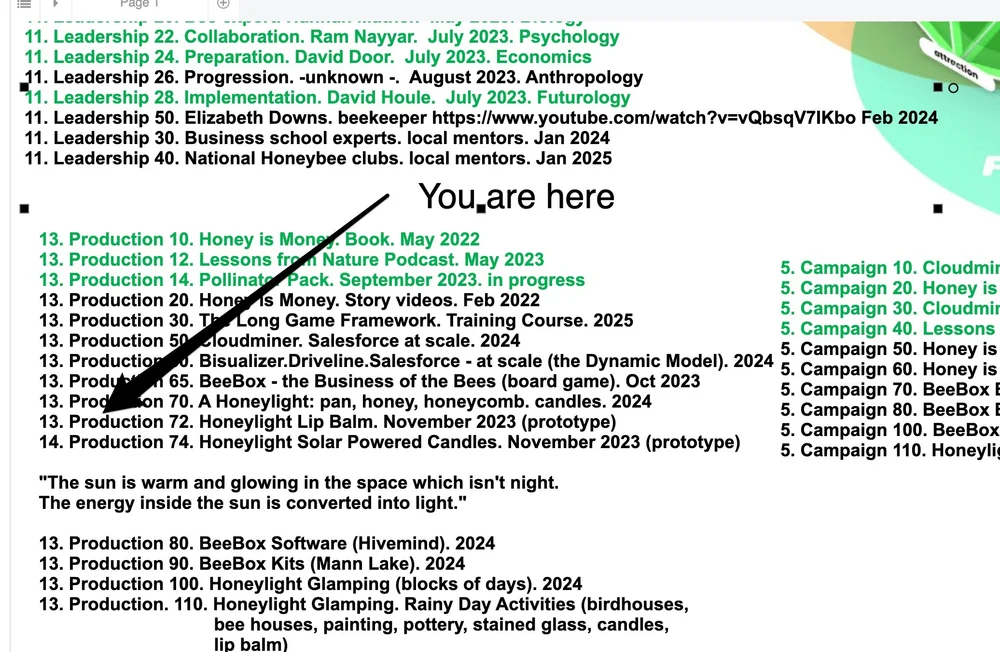Select 'Production 65. BeeBox - the Business of the Bees'
This screenshot has width=1000, height=652.
[369, 382]
